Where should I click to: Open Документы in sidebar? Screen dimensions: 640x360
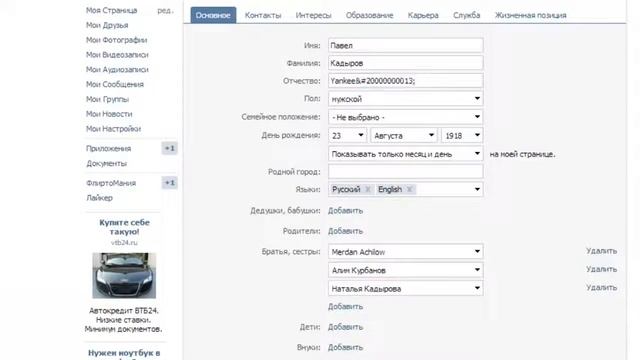[x=107, y=163]
